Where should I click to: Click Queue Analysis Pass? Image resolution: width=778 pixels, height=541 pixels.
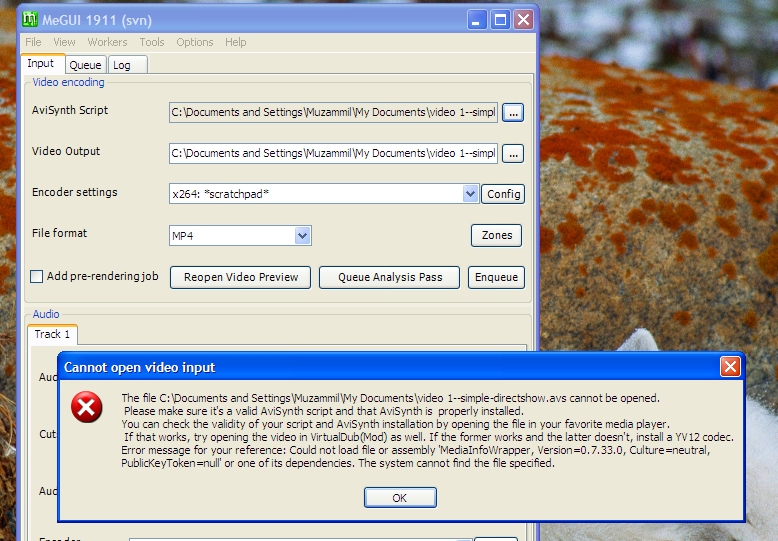coord(389,277)
